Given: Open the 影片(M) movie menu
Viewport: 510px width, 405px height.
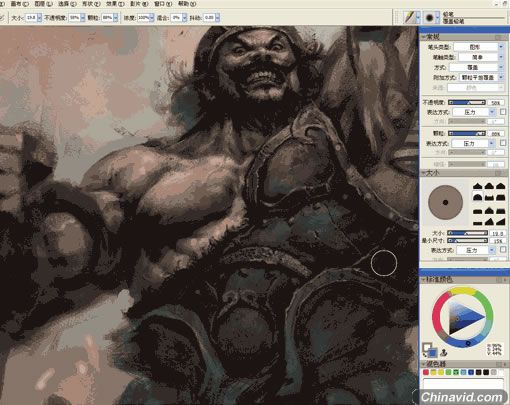Looking at the screenshot, I should pos(139,4).
